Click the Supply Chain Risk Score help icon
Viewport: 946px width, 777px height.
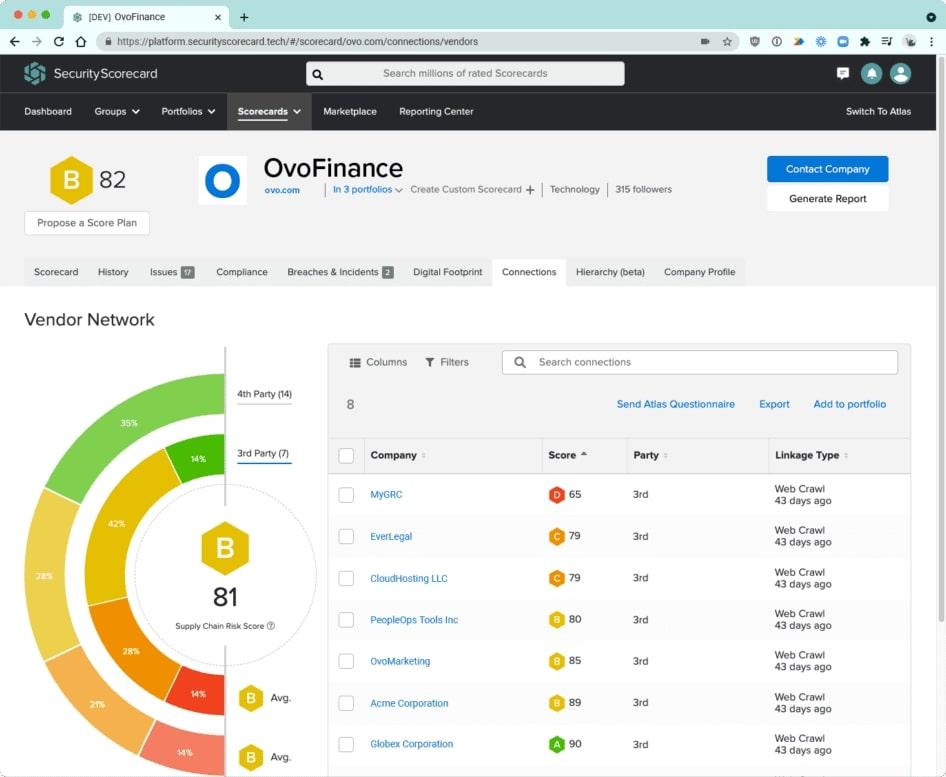(271, 626)
